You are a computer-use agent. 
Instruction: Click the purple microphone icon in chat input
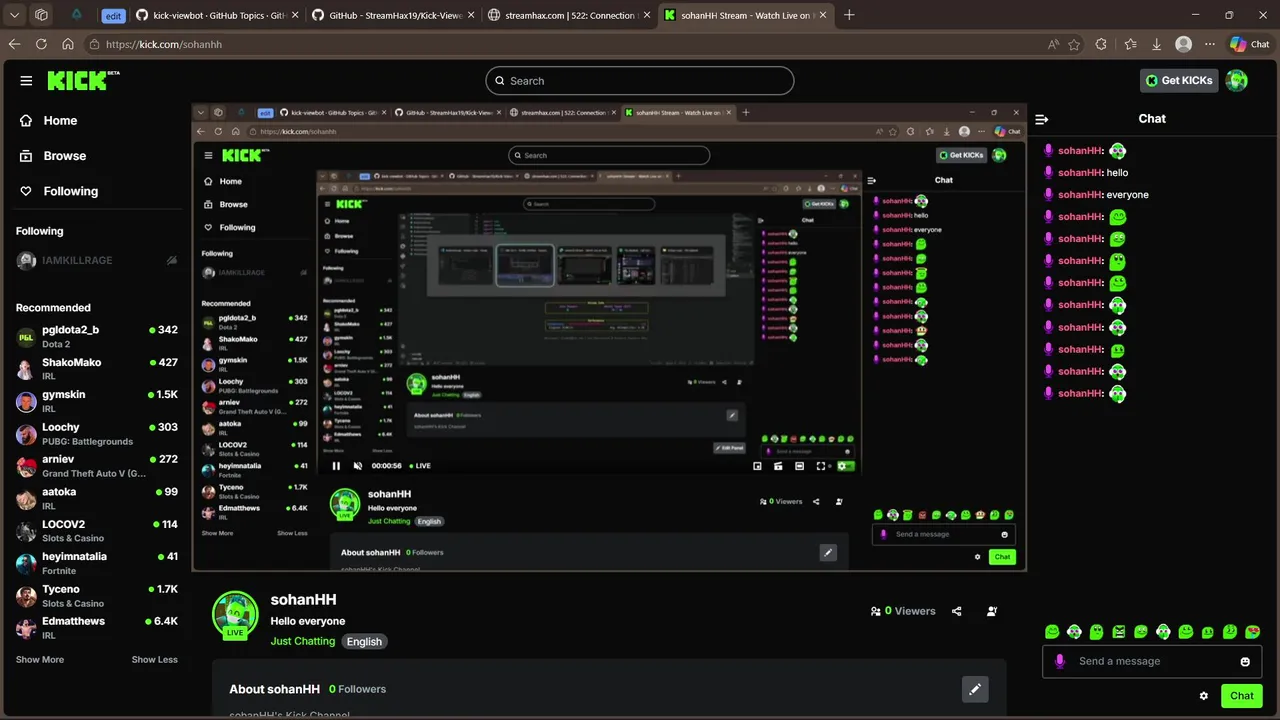[x=1060, y=661]
